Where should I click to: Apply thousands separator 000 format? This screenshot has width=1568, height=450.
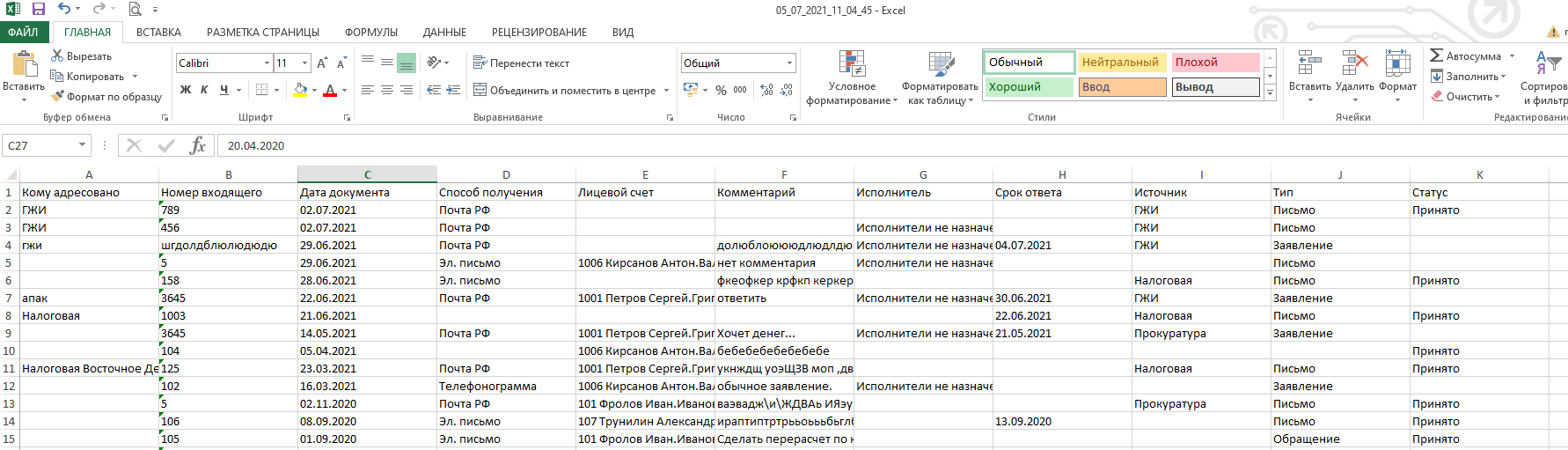pyautogui.click(x=740, y=90)
